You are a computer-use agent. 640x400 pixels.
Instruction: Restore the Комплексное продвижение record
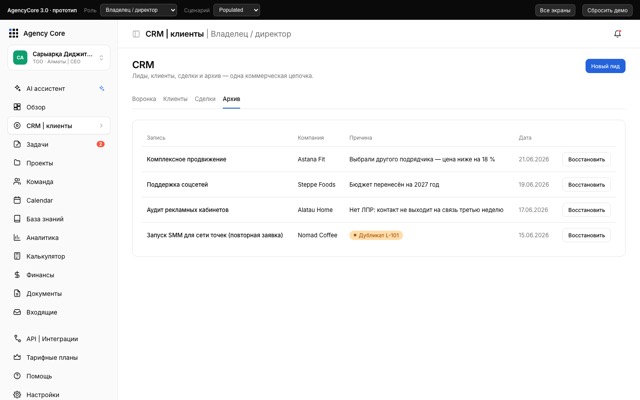click(587, 159)
